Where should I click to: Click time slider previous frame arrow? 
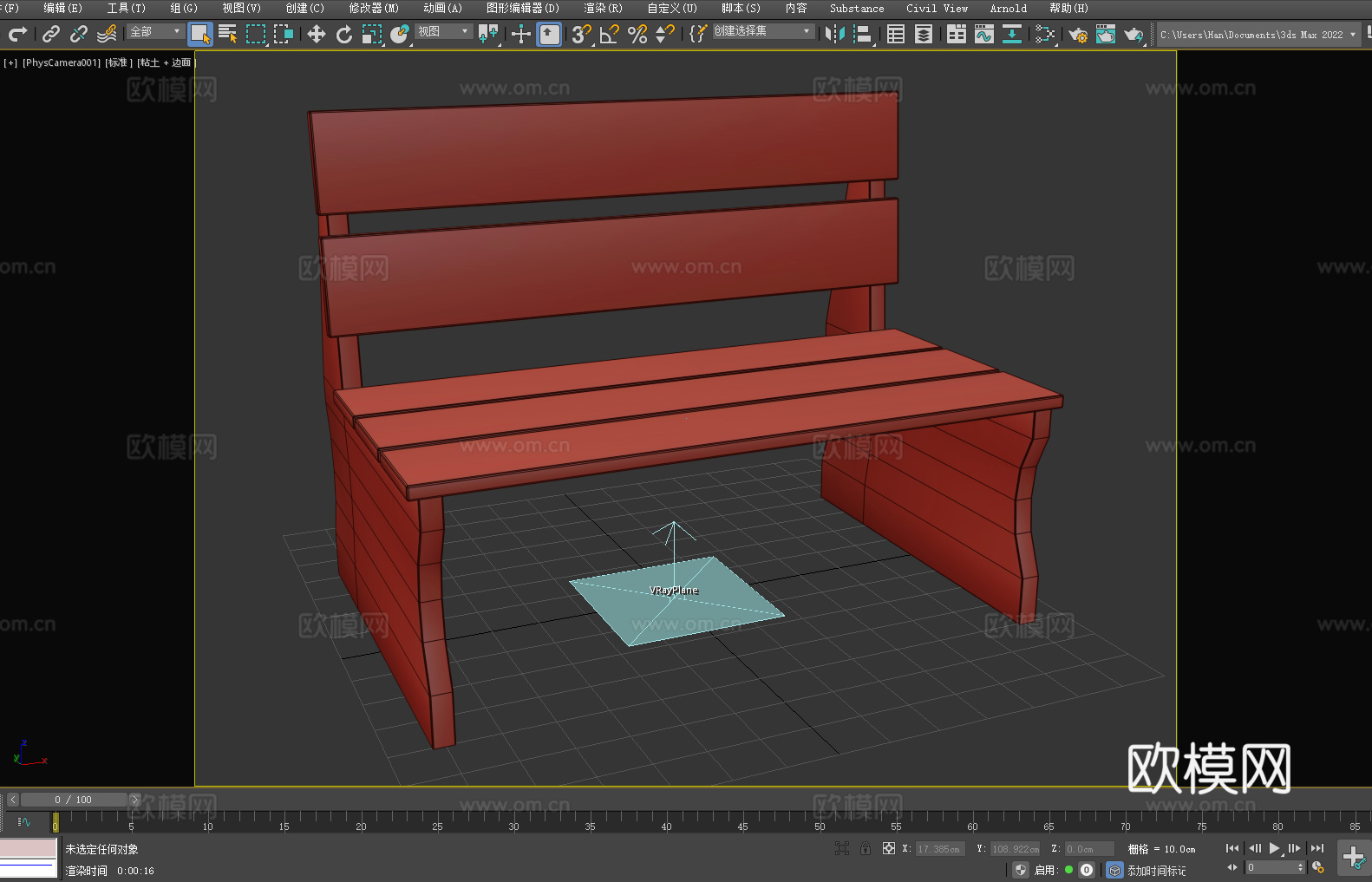point(13,800)
